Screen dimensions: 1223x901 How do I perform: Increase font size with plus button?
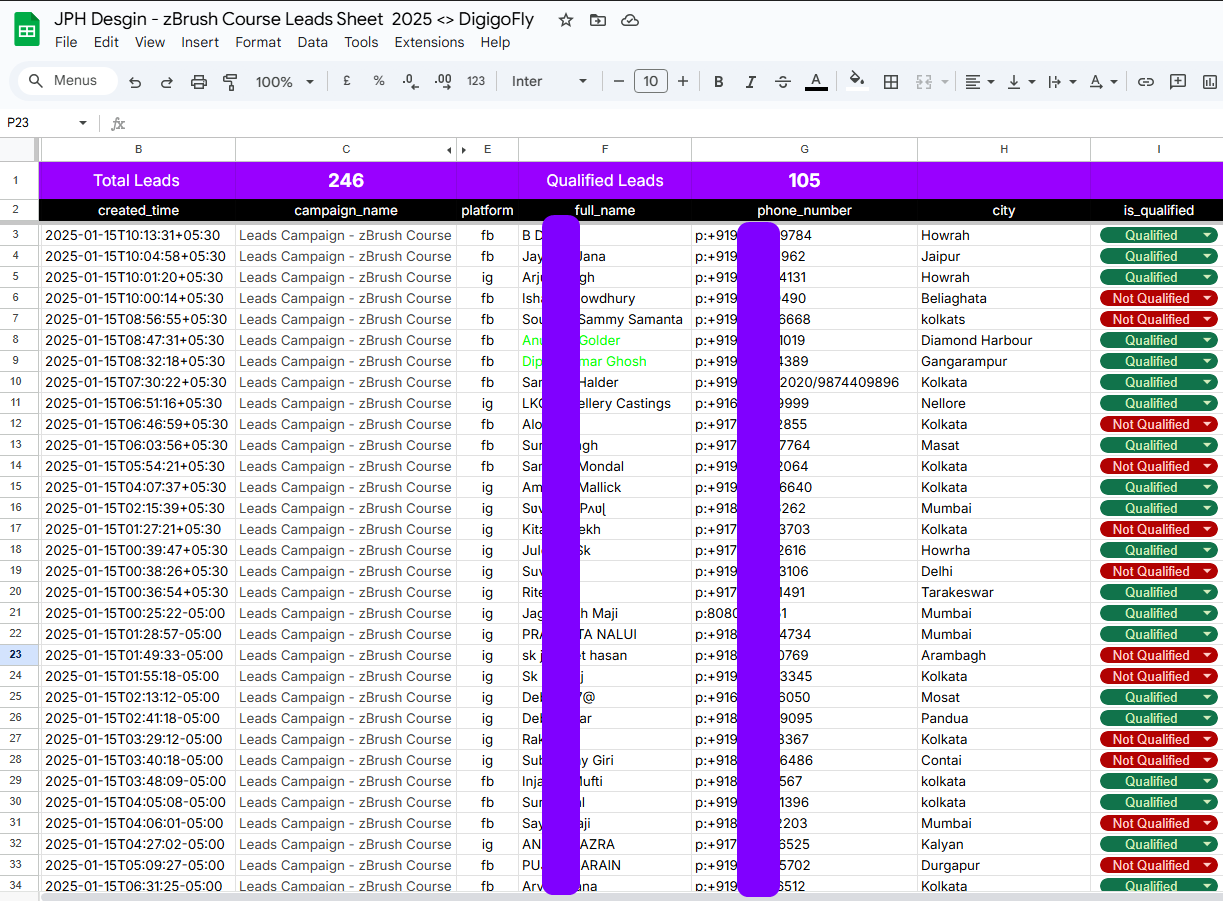683,81
